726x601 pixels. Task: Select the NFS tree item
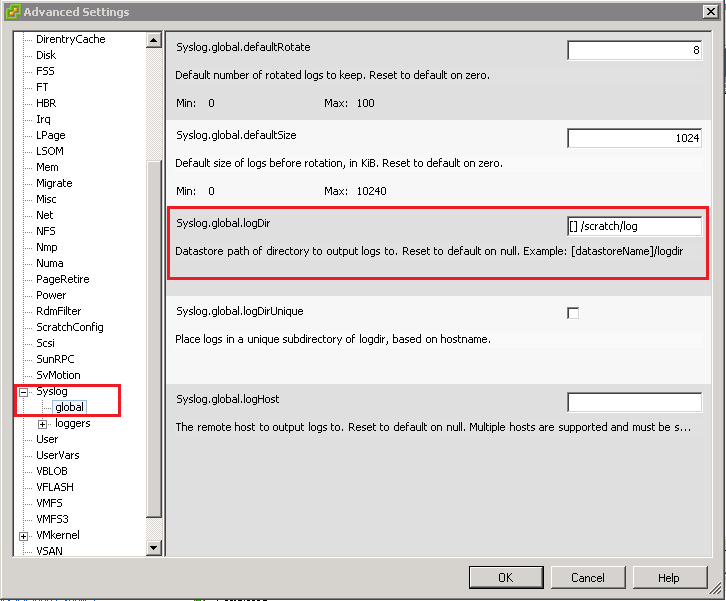pyautogui.click(x=46, y=231)
